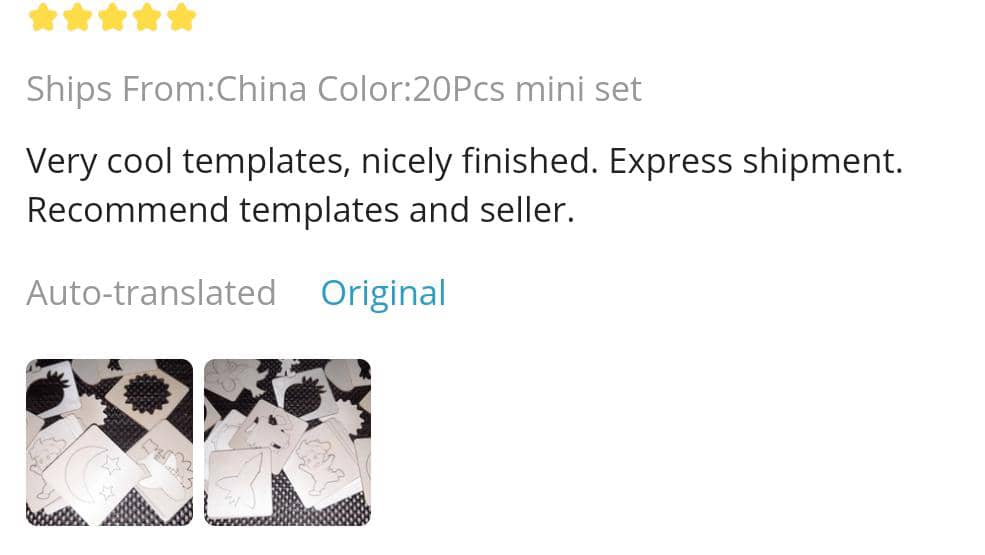Click the 'Color:20Pcs mini set' text
Screen dimensions: 985x555
479,89
